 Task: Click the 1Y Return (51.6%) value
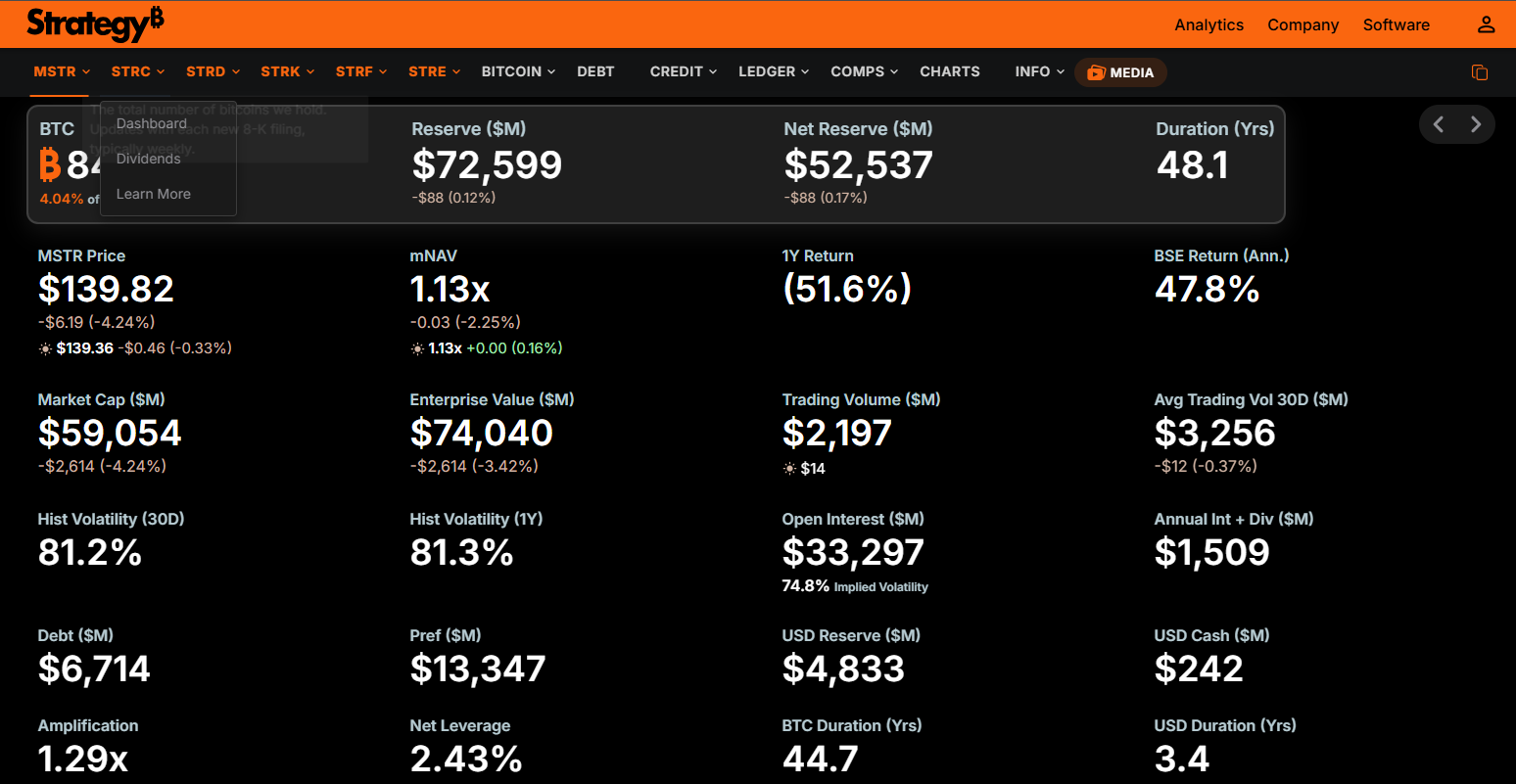click(x=847, y=288)
